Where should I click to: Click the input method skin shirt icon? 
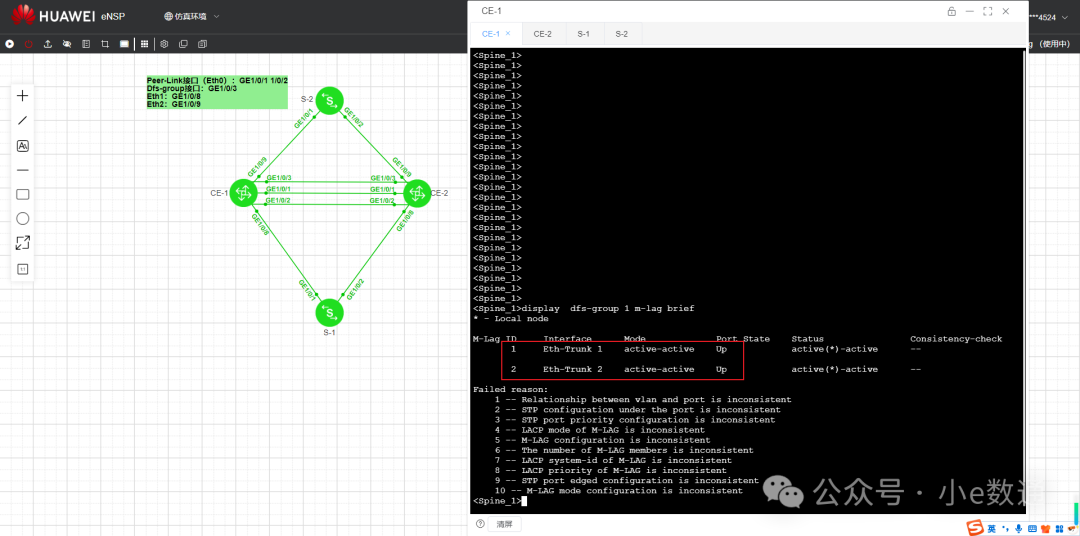(x=1046, y=528)
